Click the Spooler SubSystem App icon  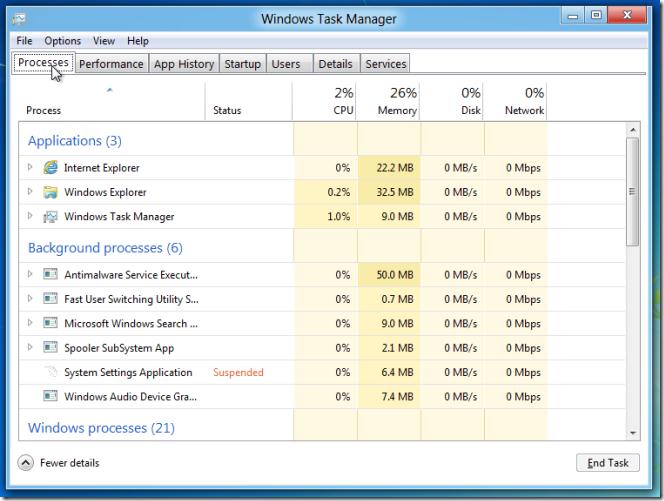50,348
